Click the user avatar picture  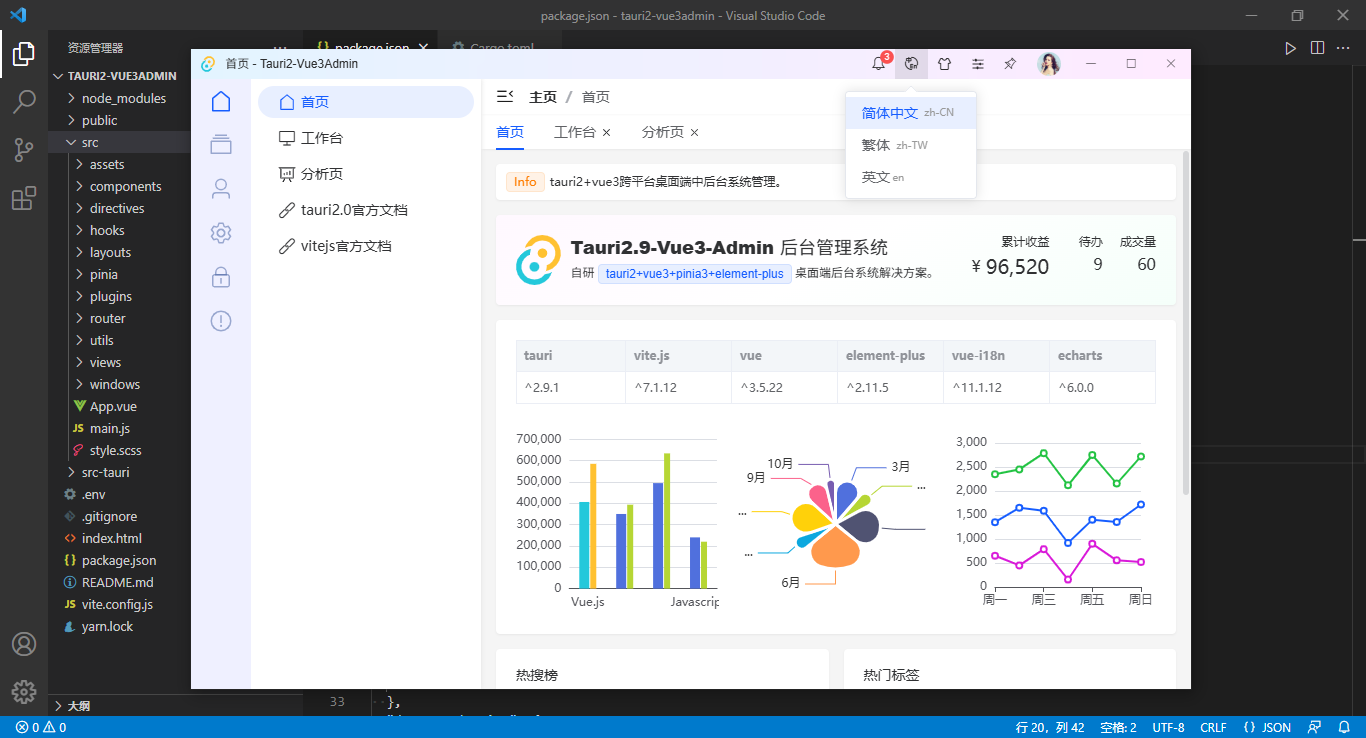tap(1049, 63)
